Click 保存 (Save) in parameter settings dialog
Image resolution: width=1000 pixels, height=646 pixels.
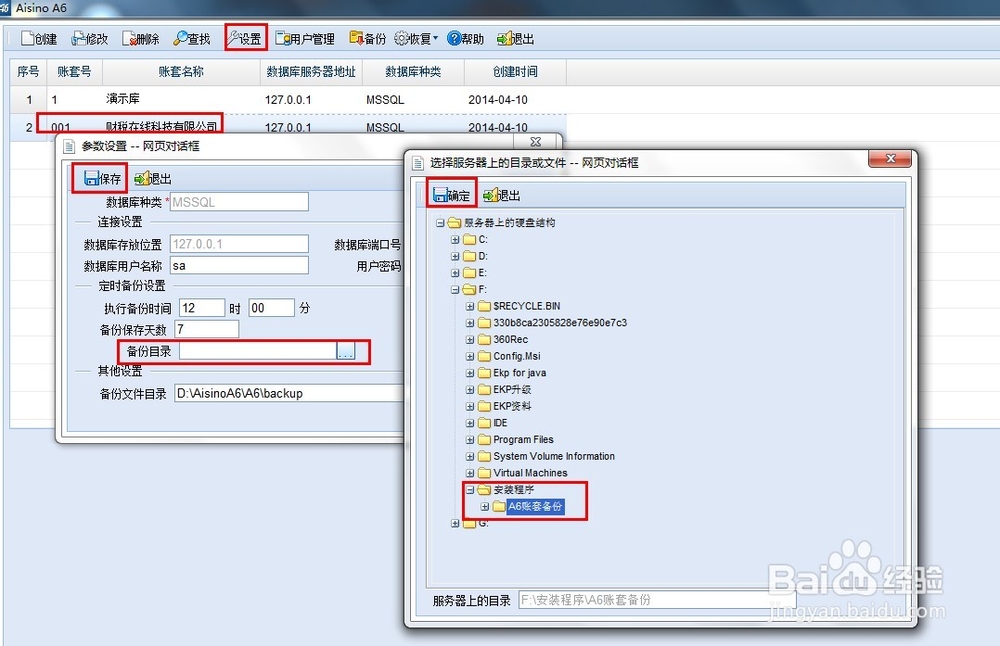(x=102, y=179)
